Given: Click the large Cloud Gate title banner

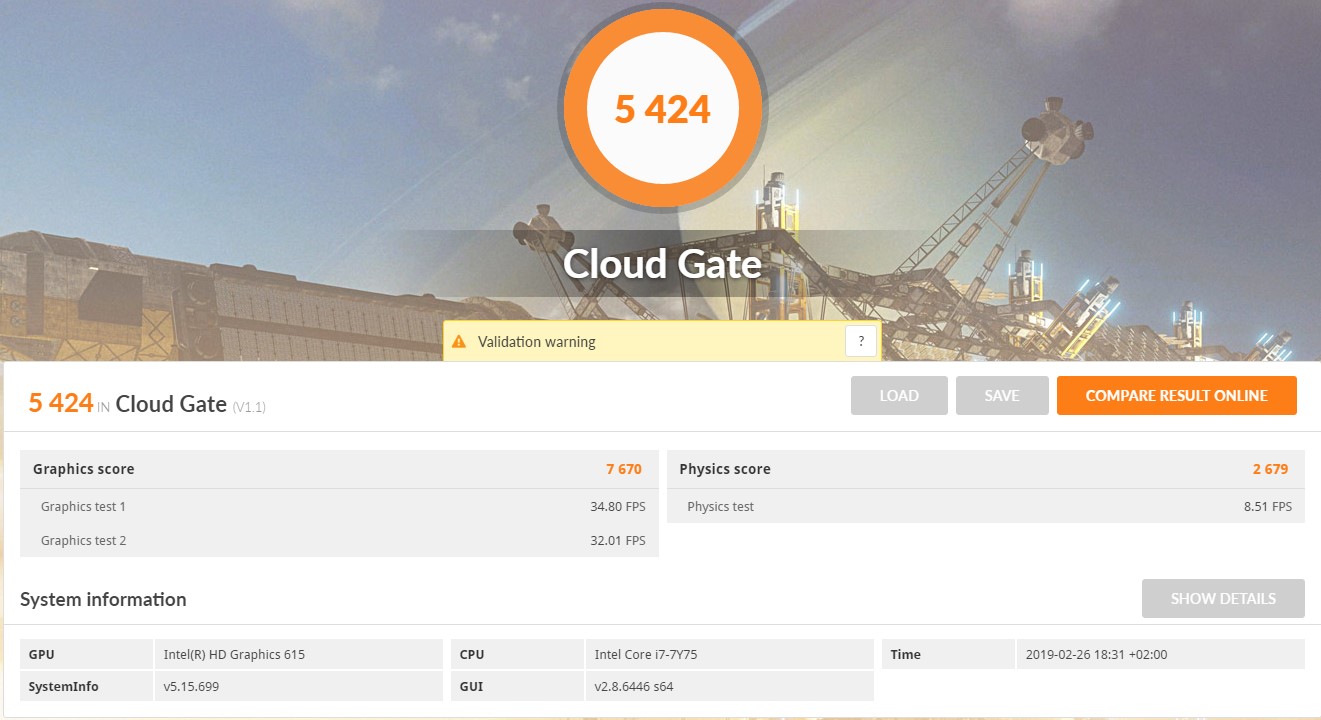Looking at the screenshot, I should [662, 264].
